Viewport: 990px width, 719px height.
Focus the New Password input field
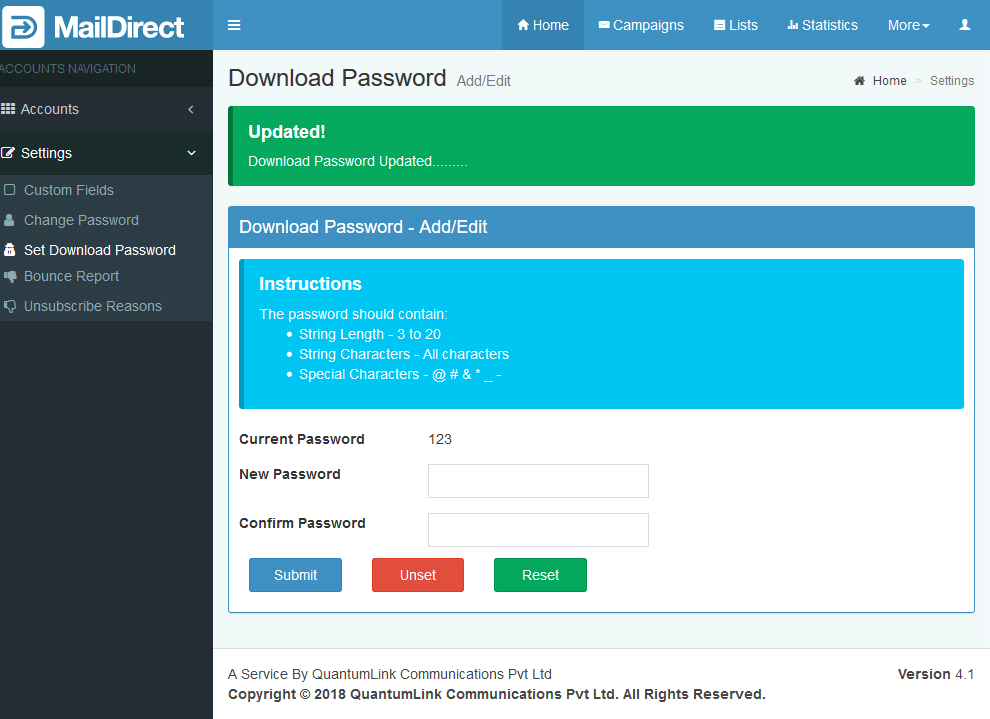pyautogui.click(x=538, y=481)
